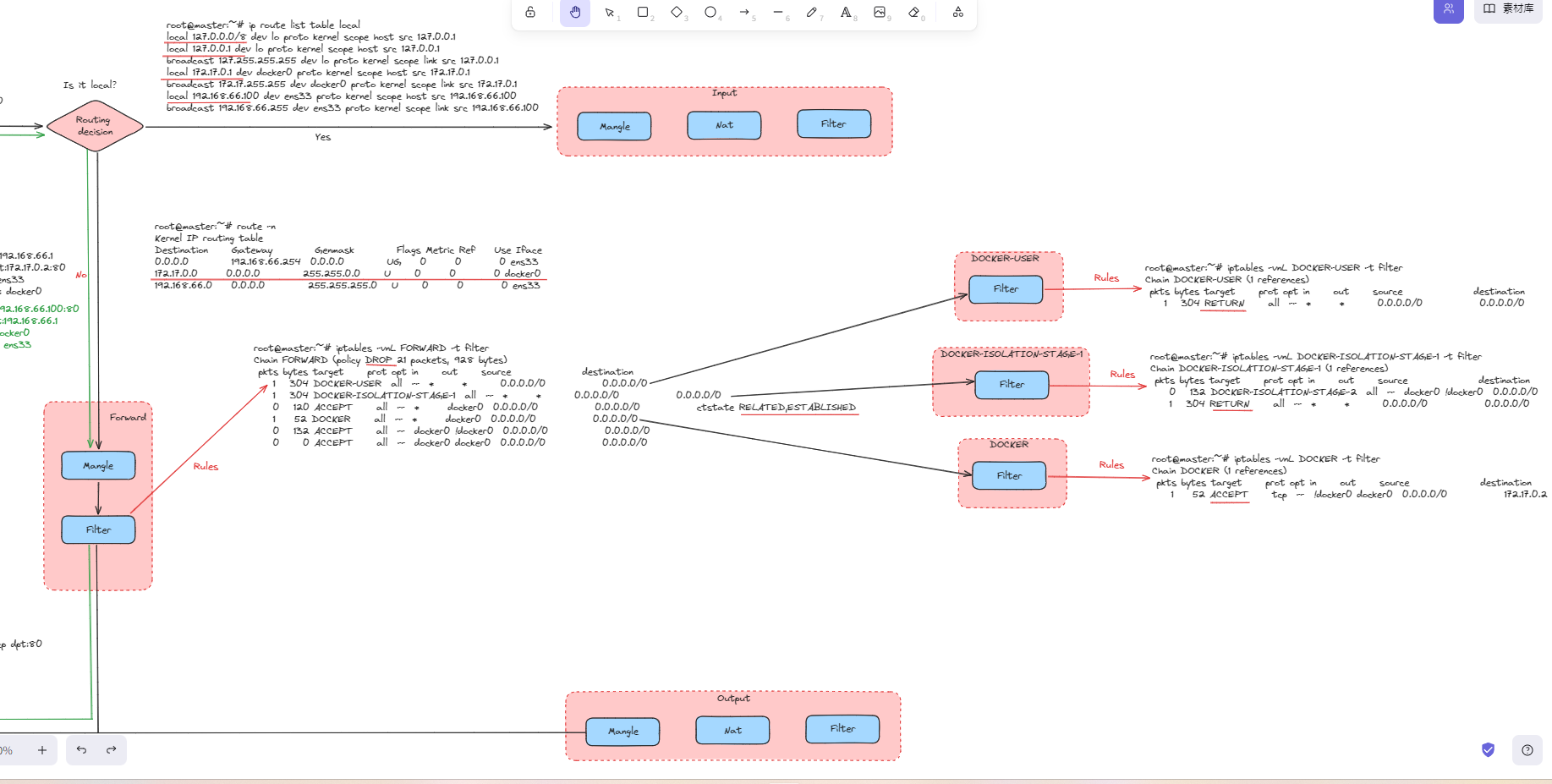
Task: Click the 'DOCKER-USER' group title
Action: [x=1005, y=259]
